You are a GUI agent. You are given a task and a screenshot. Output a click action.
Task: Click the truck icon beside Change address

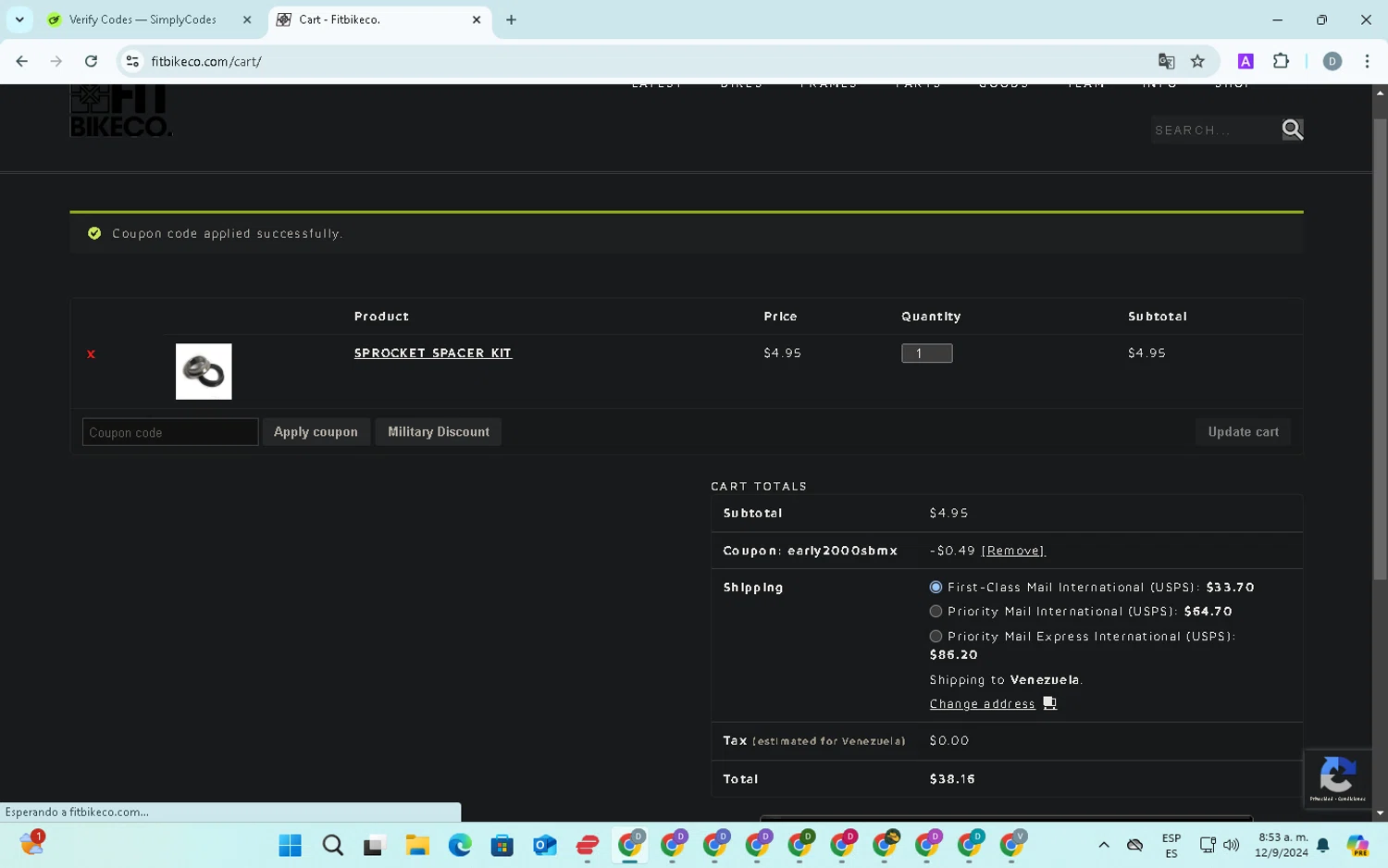(x=1049, y=703)
